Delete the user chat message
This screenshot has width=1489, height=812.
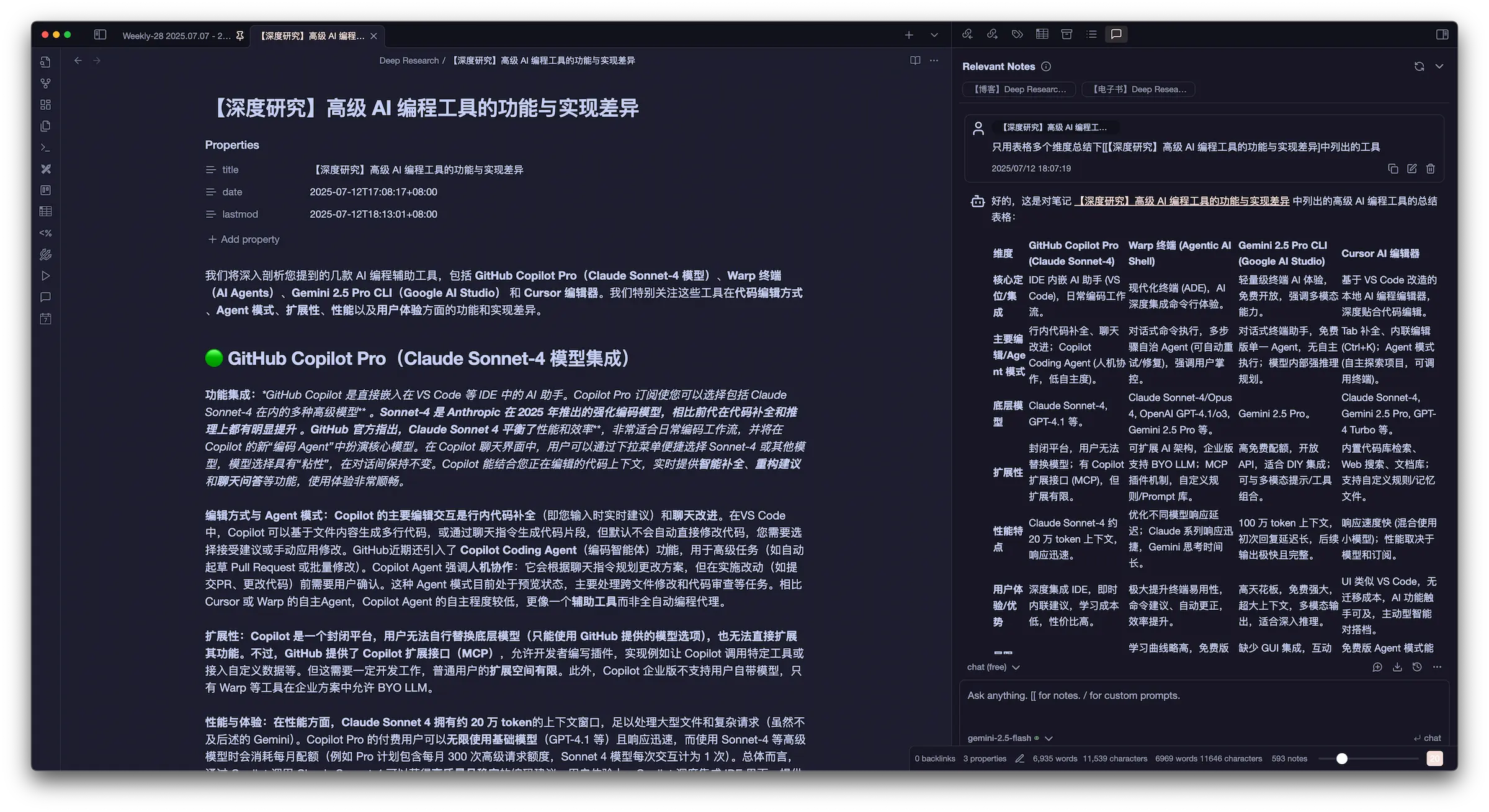pos(1431,169)
